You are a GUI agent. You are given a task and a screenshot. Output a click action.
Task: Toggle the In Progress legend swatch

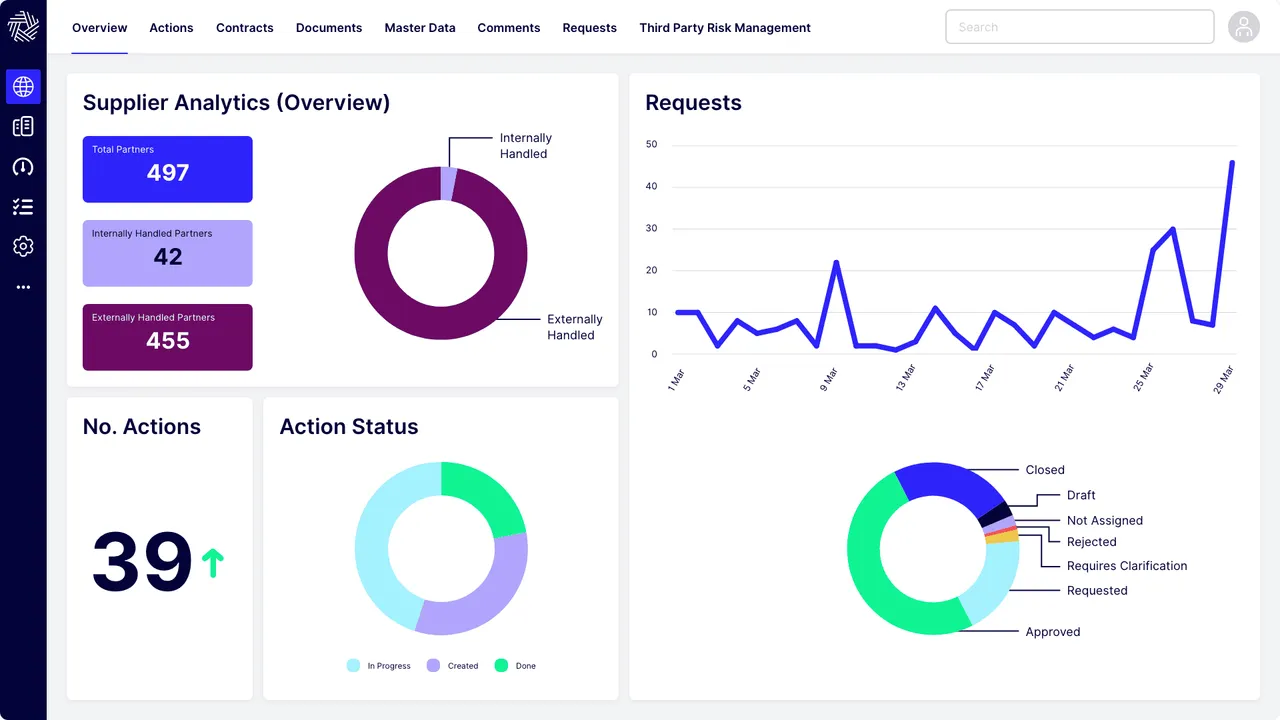(353, 665)
